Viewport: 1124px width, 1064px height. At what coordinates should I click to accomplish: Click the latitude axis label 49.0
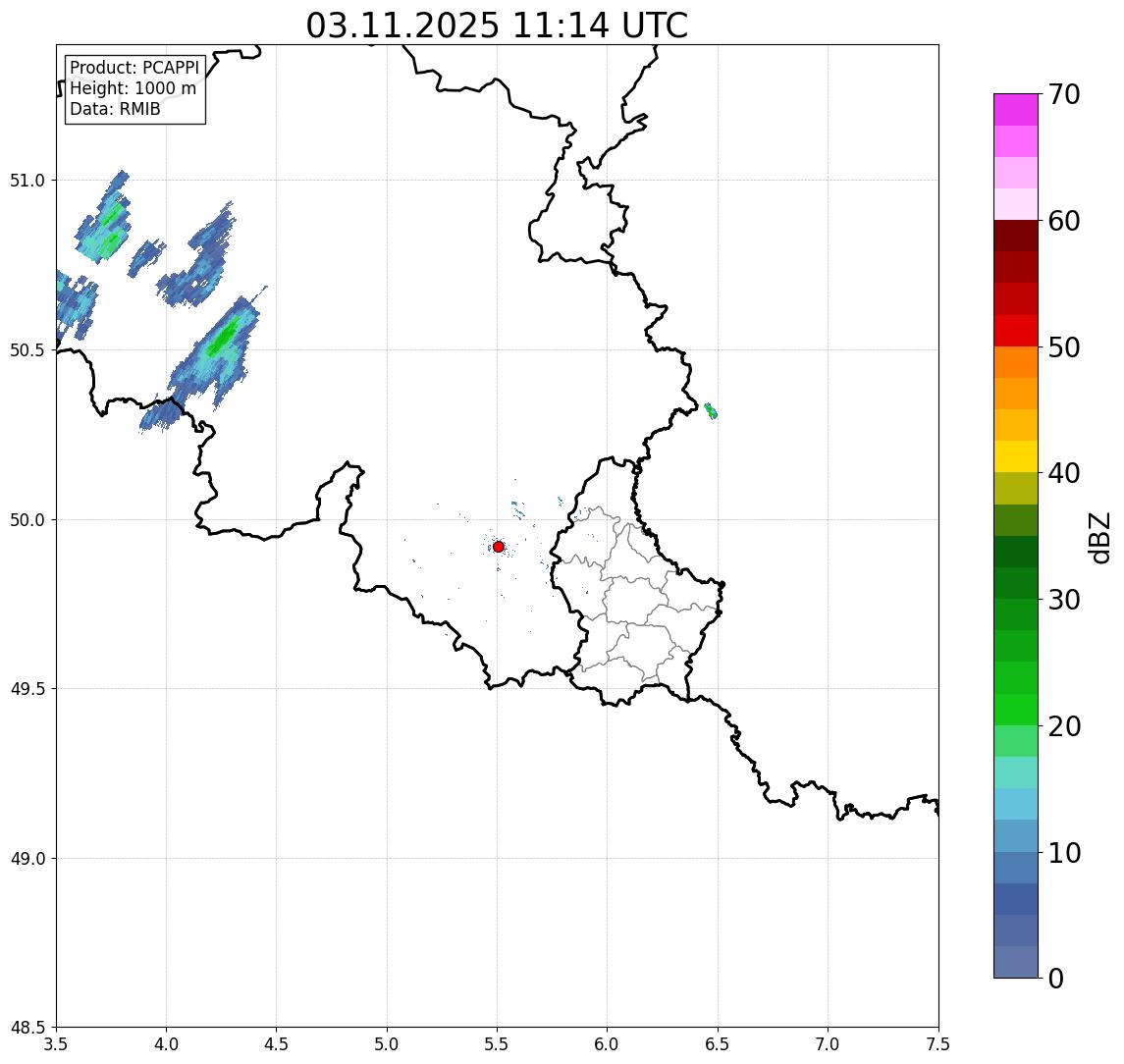pyautogui.click(x=27, y=858)
